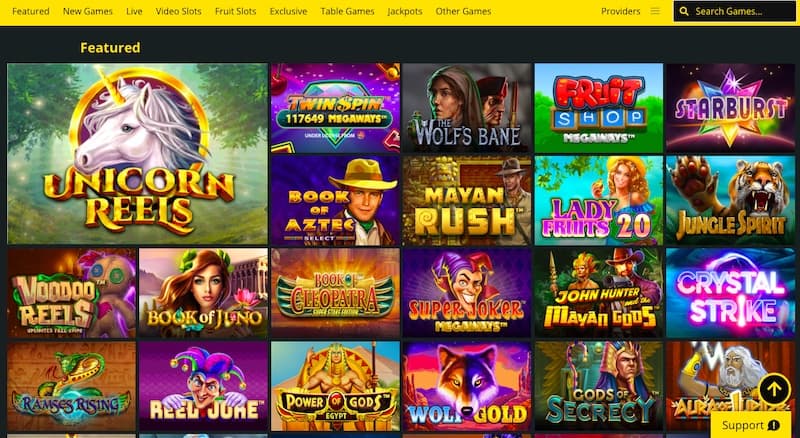Click the scroll-to-top arrow icon
The image size is (800, 438).
774,390
